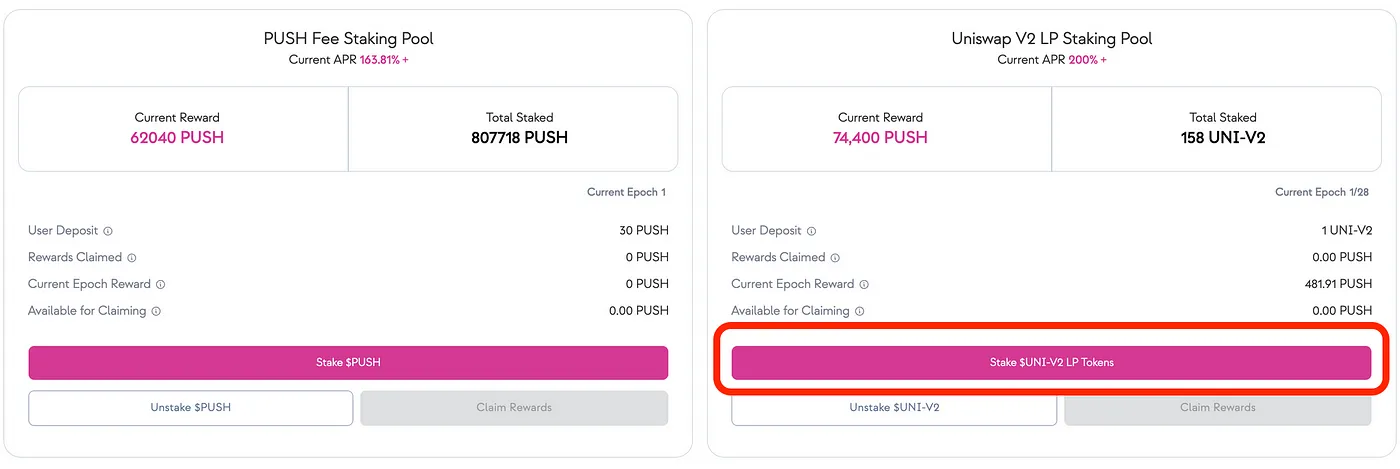Image resolution: width=1400 pixels, height=469 pixels.
Task: Click info icon beside PUSH pool Current Epoch Reward
Action: point(161,284)
